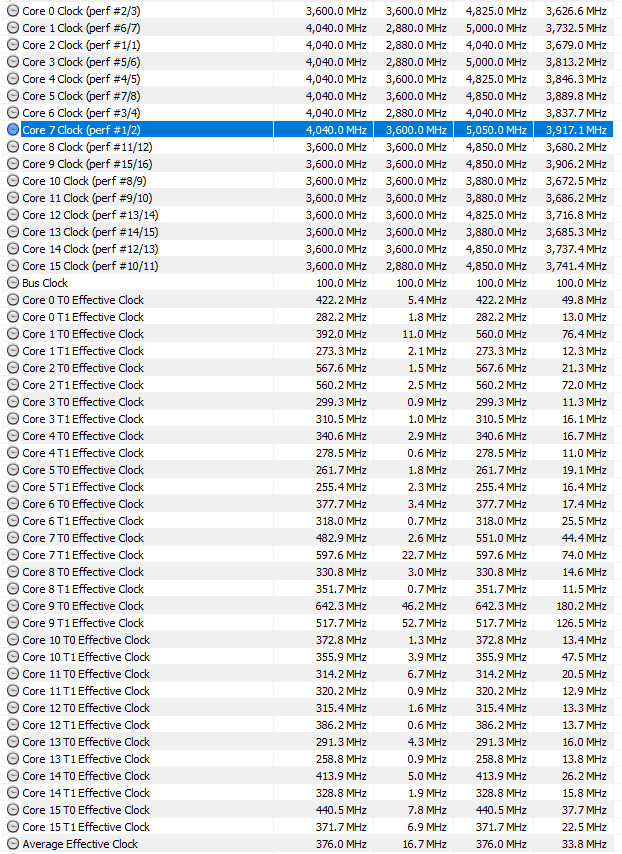Click the Average Effective Clock sensor icon
This screenshot has height=854, width=622.
click(x=13, y=844)
